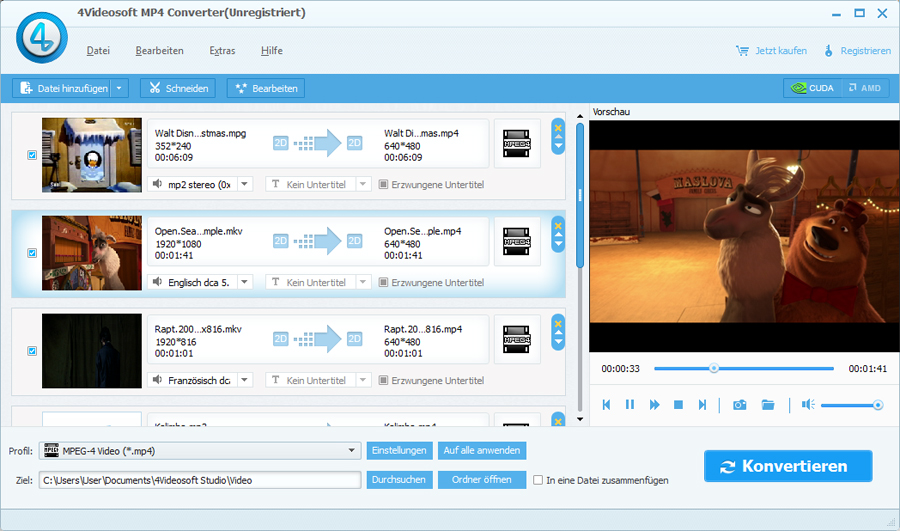Click the Konvertieren button
This screenshot has height=531, width=900.
point(787,466)
